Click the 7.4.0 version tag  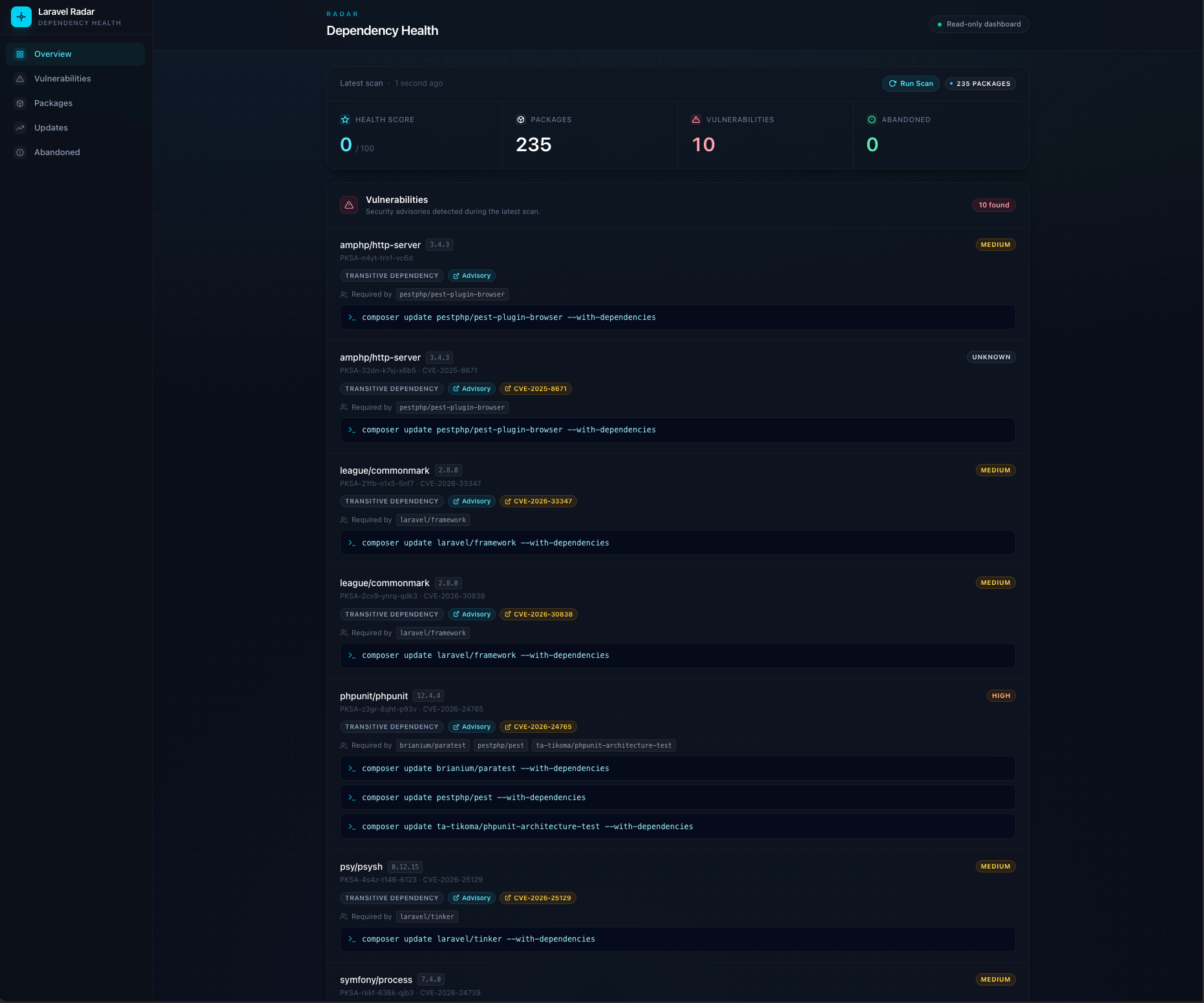431,980
